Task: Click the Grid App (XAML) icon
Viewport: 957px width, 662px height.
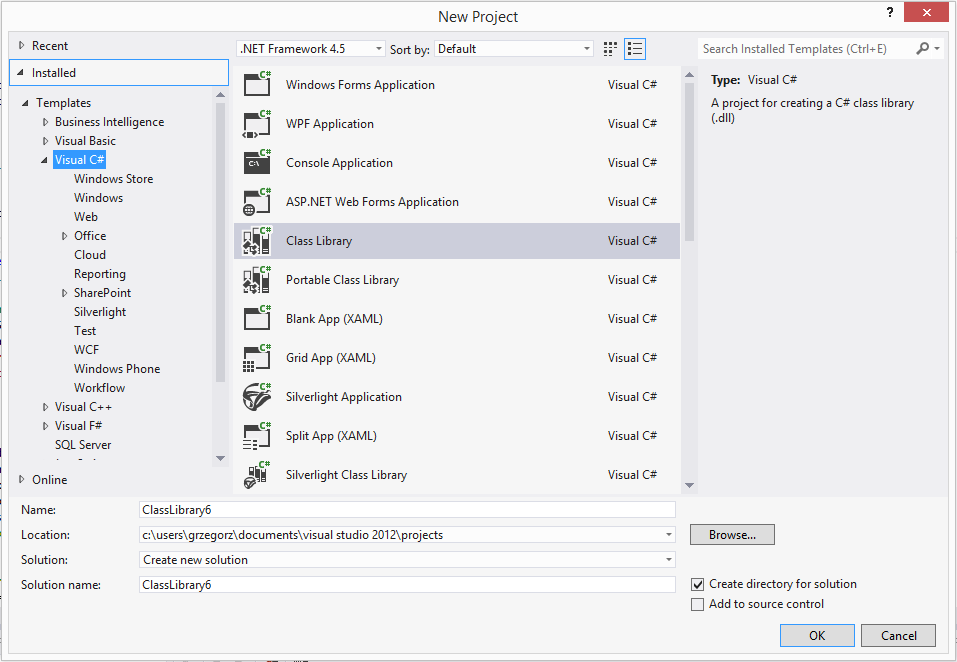Action: pyautogui.click(x=257, y=358)
